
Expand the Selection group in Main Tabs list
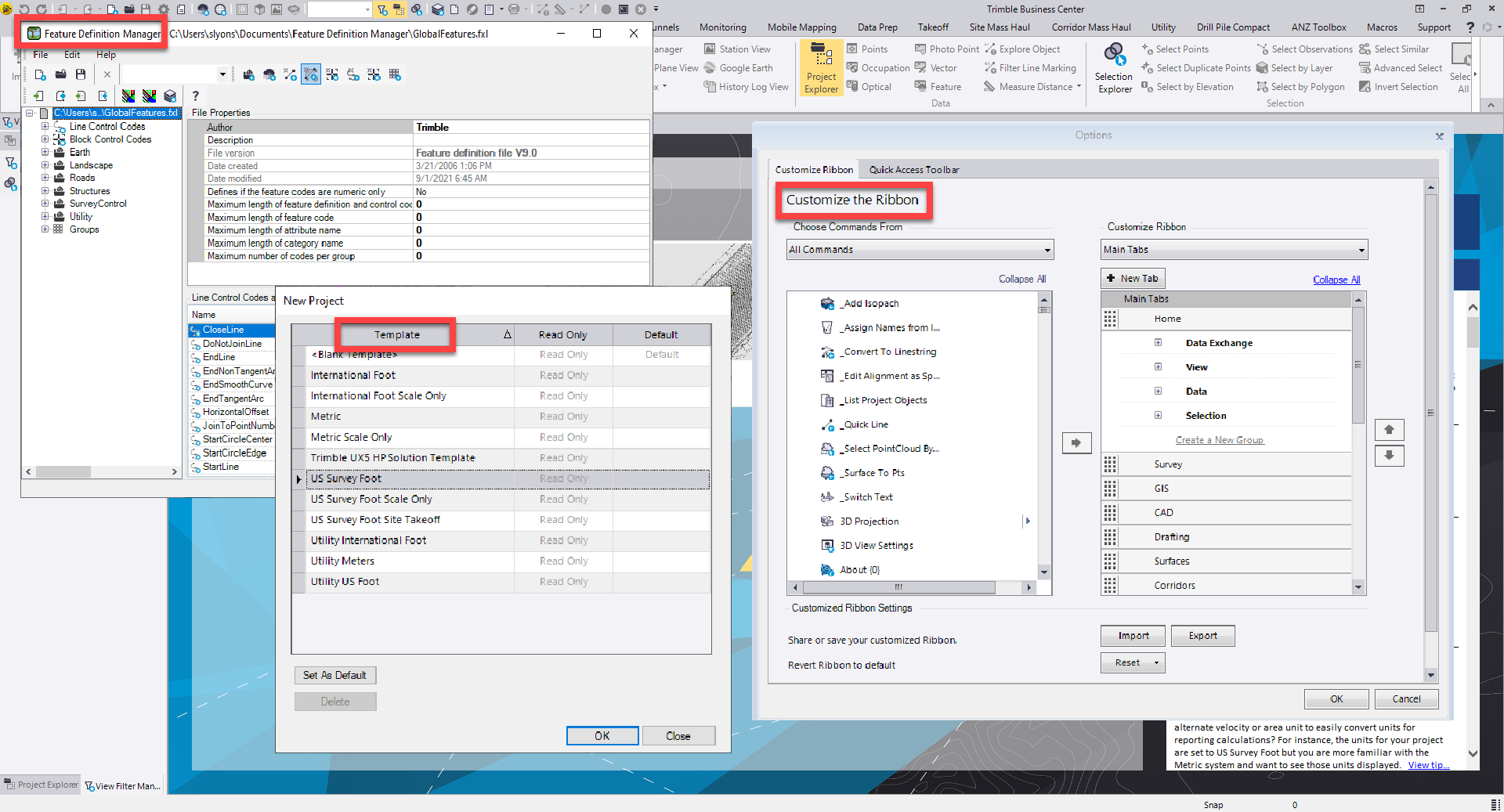pyautogui.click(x=1158, y=415)
